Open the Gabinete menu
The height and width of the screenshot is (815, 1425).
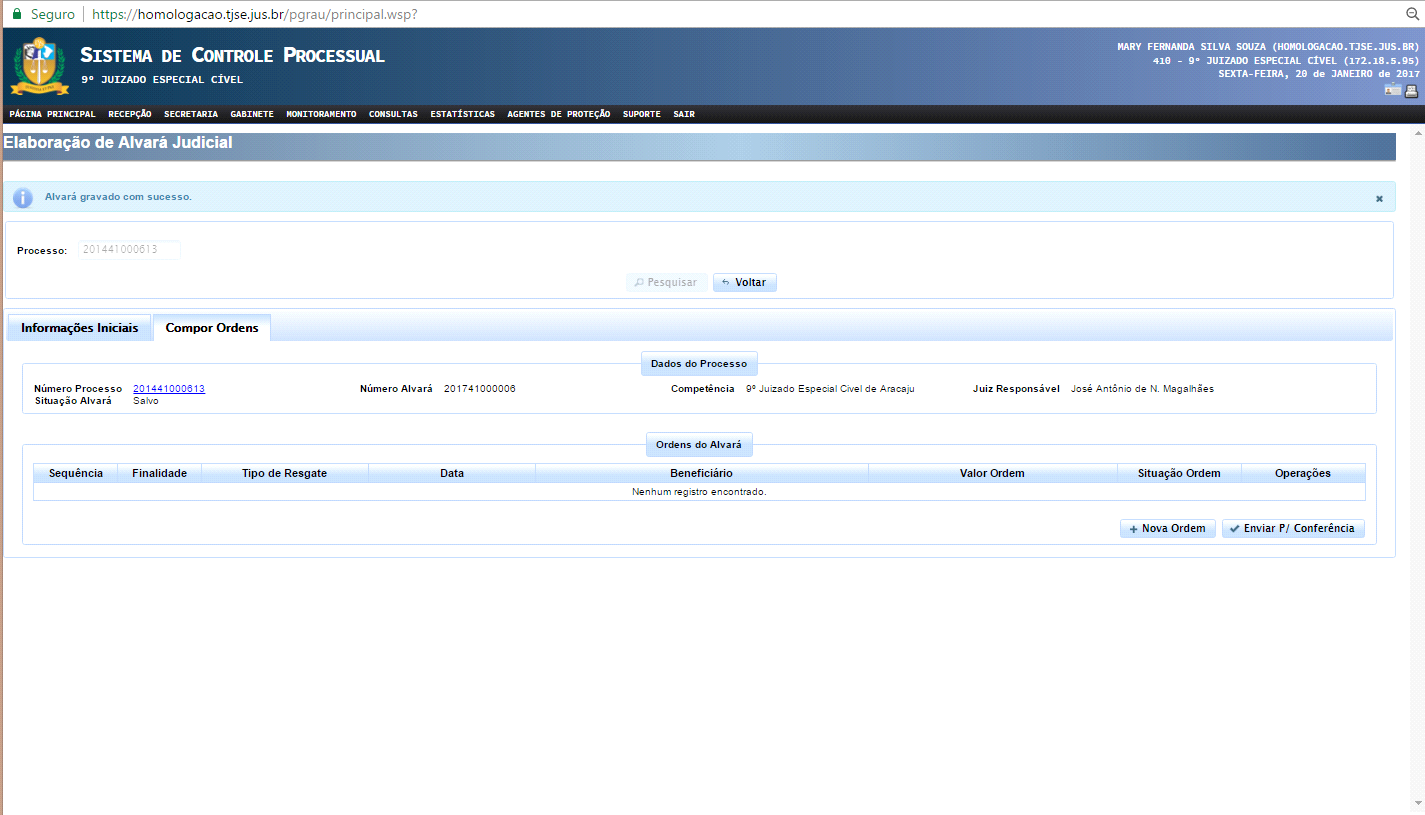251,114
